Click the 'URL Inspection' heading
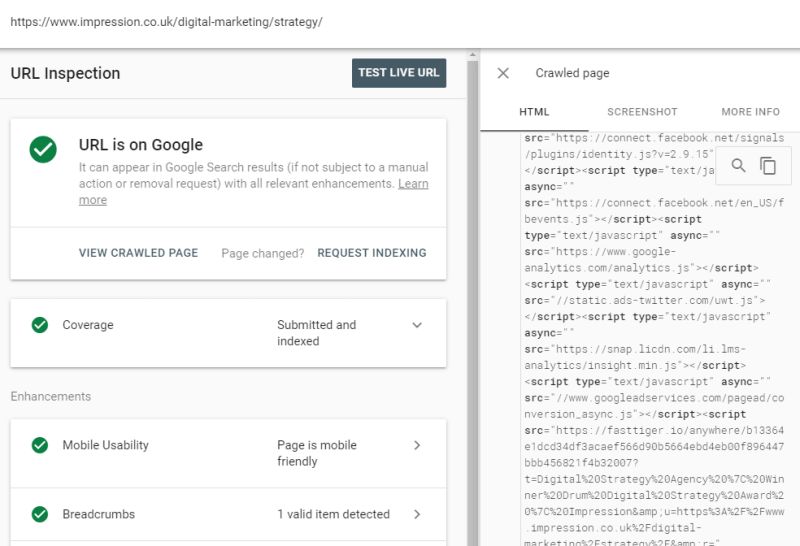This screenshot has height=546, width=800. (x=65, y=73)
